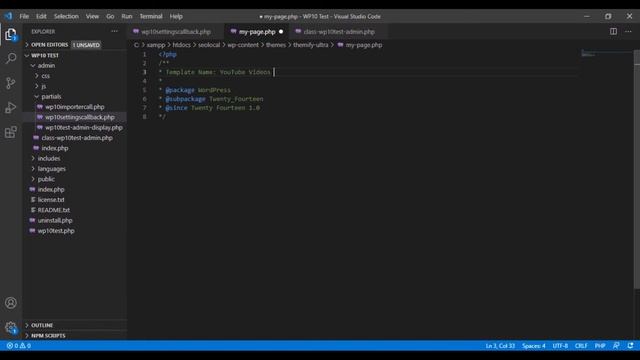Open wp10test-admin-display.php file
The width and height of the screenshot is (640, 360).
tap(84, 127)
